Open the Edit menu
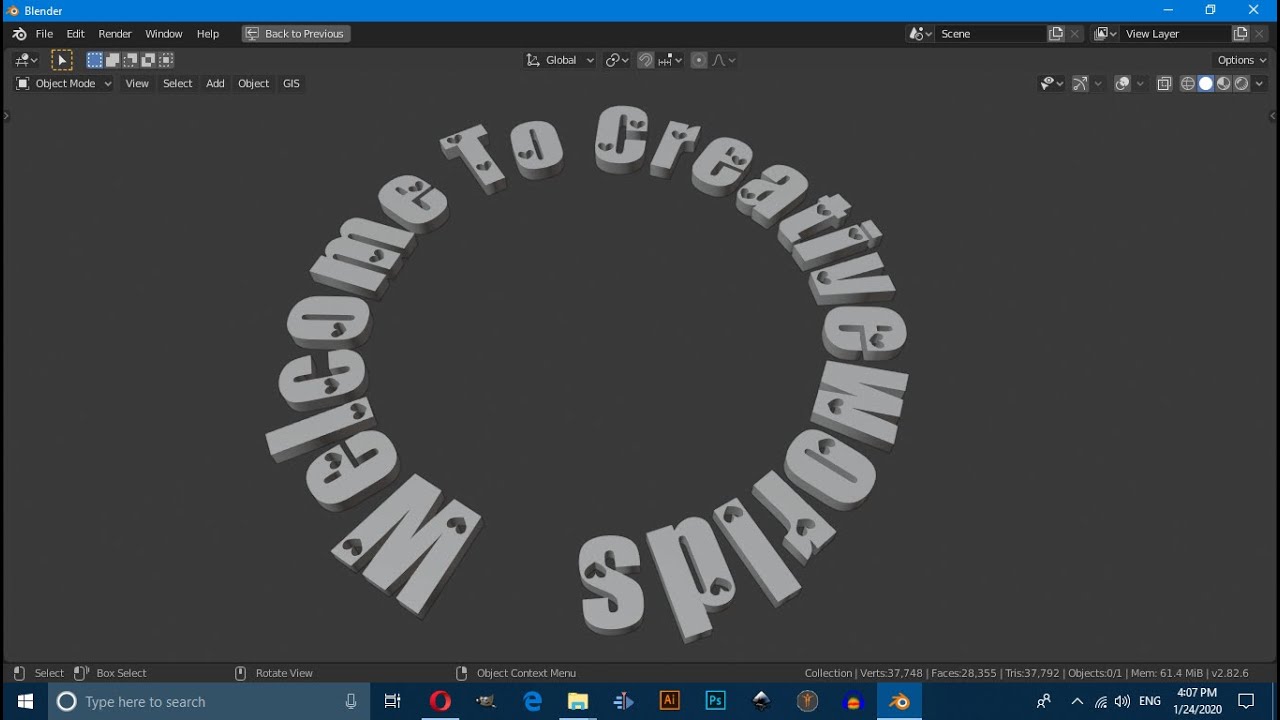The height and width of the screenshot is (720, 1280). pos(76,34)
